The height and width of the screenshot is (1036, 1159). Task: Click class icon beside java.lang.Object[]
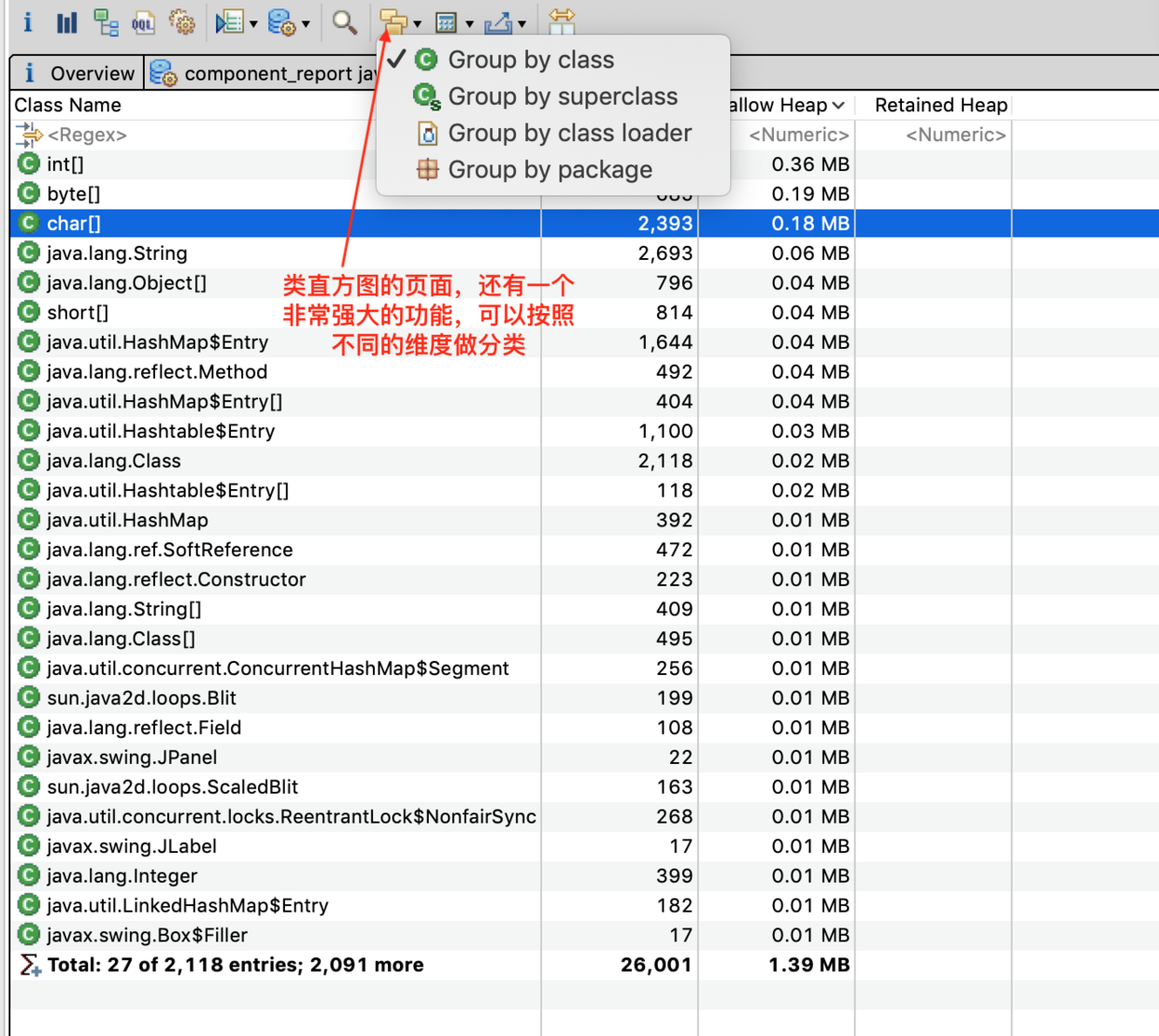coord(29,282)
